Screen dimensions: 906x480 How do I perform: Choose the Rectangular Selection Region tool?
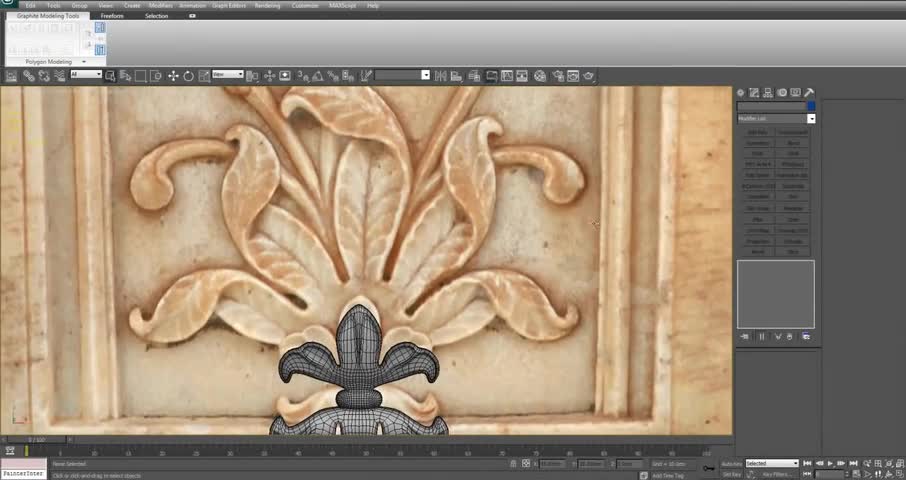(x=140, y=76)
